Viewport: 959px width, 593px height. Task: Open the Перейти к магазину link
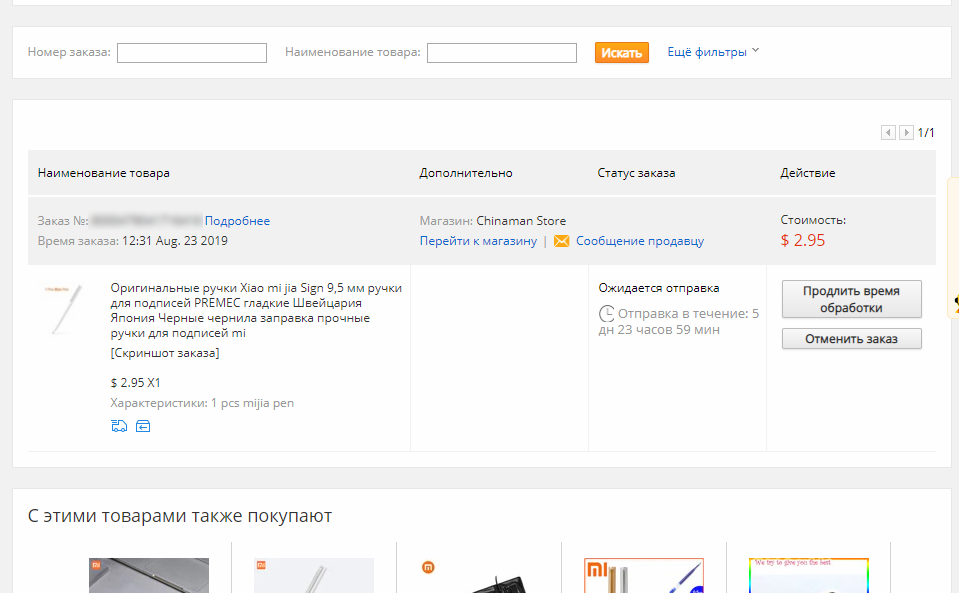click(478, 241)
